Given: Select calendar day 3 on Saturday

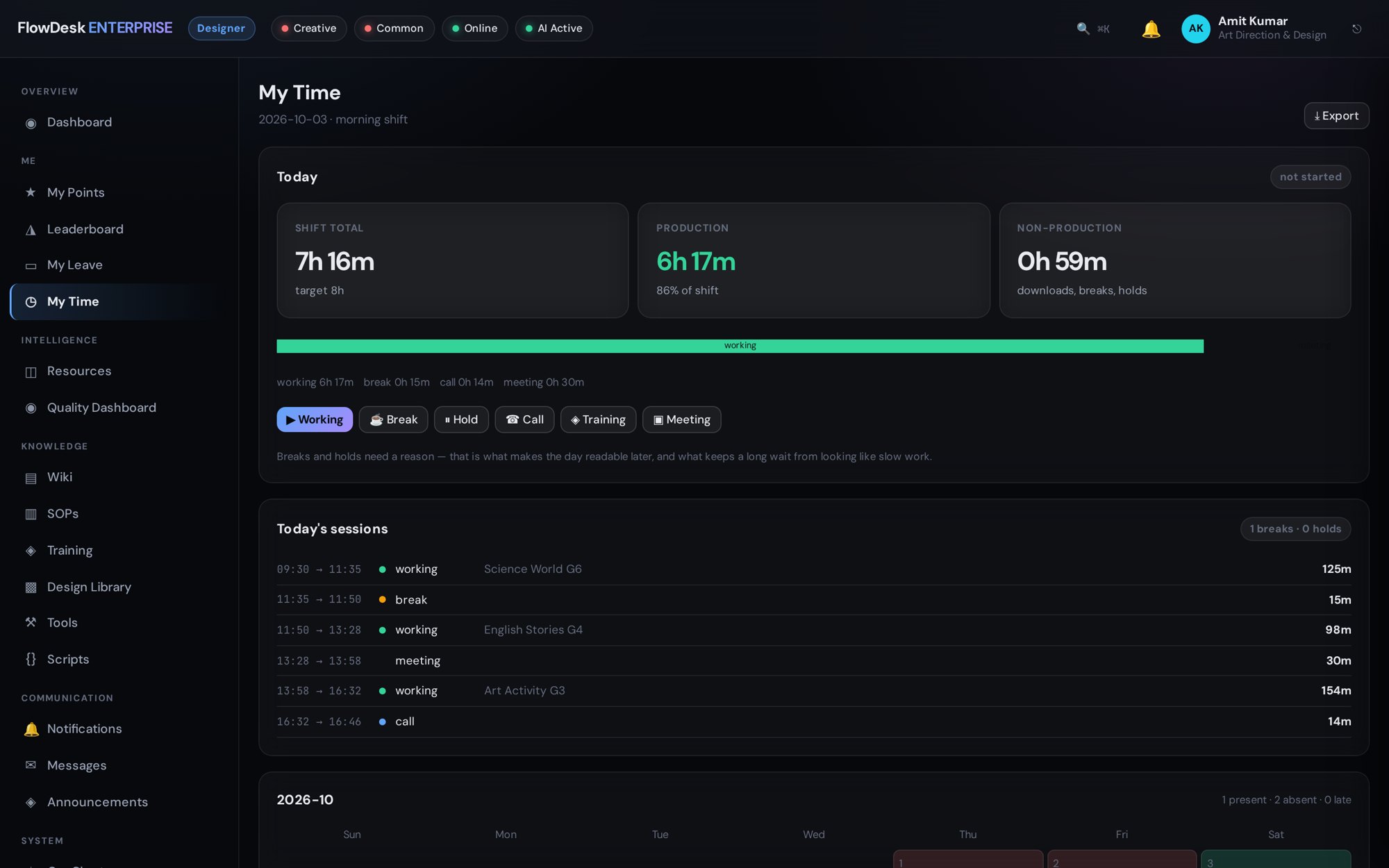Looking at the screenshot, I should coord(1276,859).
